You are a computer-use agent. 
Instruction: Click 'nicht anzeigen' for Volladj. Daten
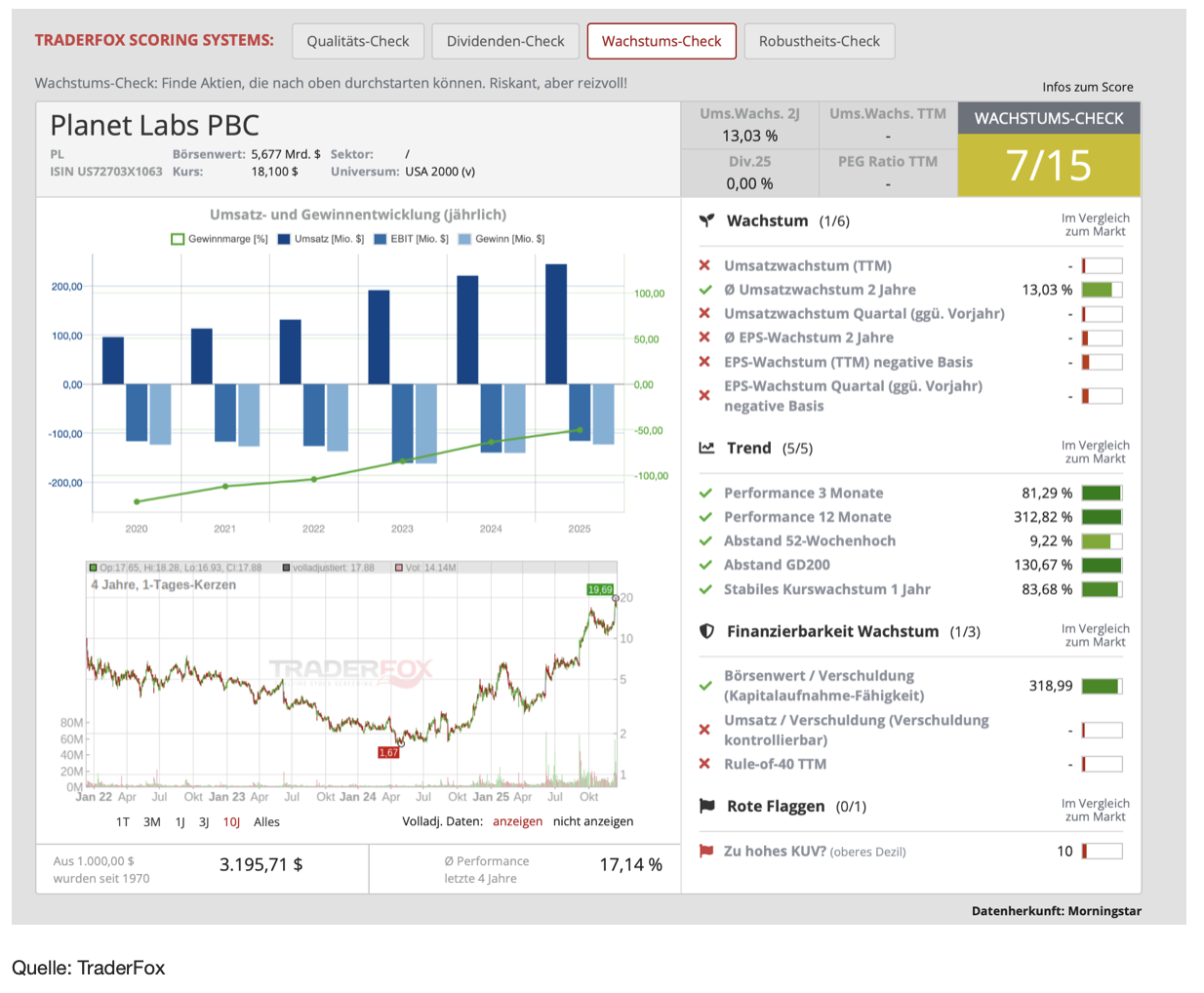coord(592,821)
